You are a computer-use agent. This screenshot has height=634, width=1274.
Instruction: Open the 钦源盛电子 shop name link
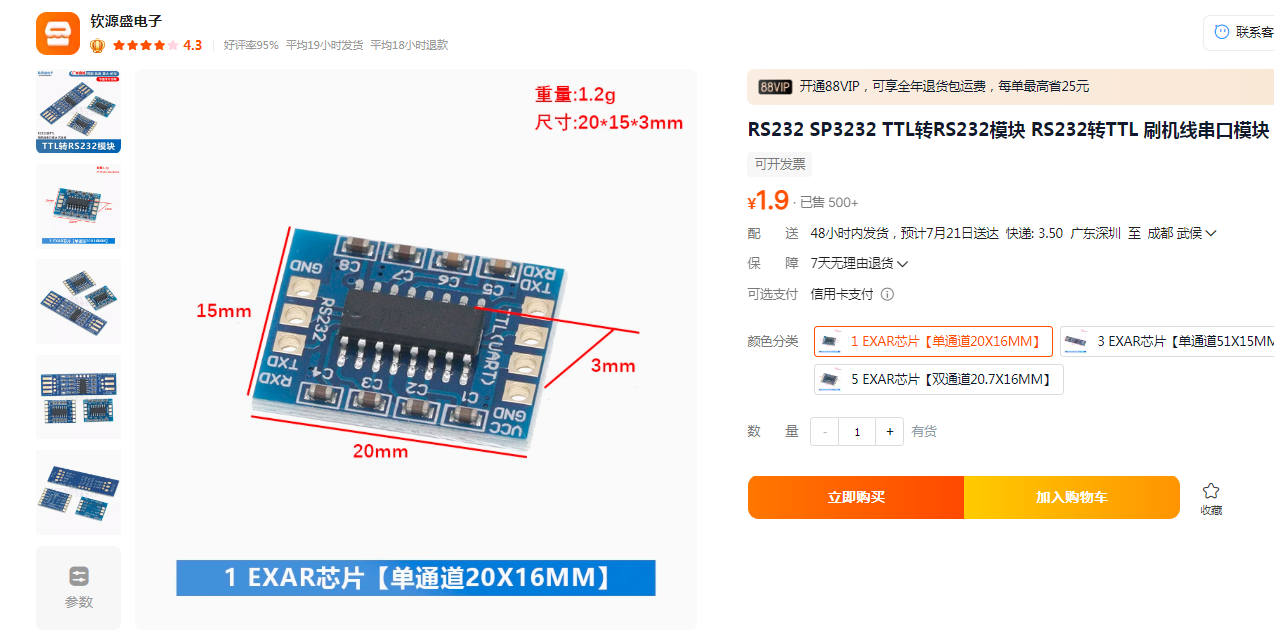(126, 21)
